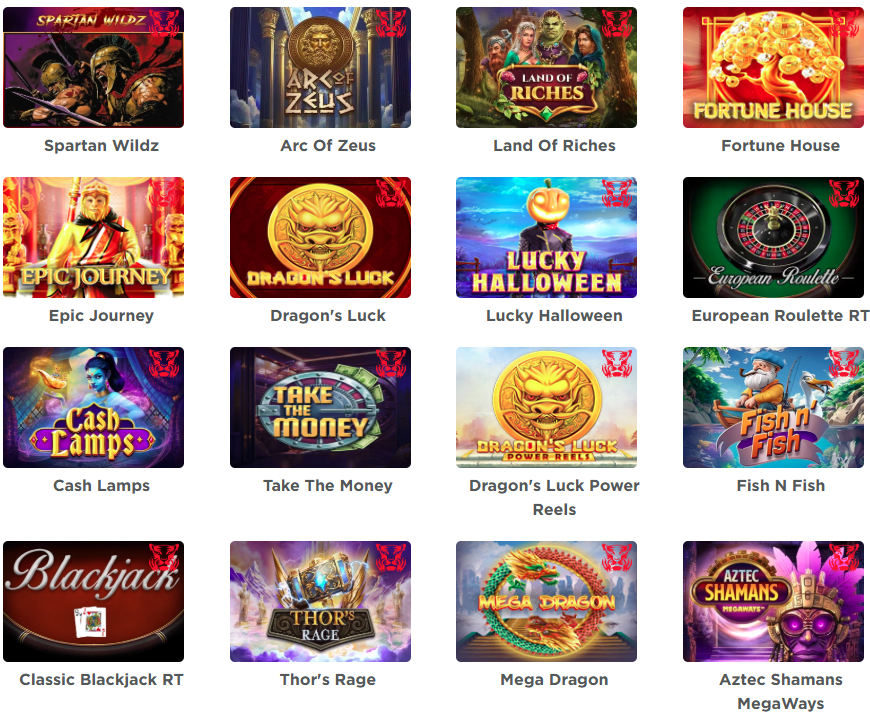This screenshot has height=714, width=870.
Task: Click the Arc Of Zeus game image
Action: point(320,68)
